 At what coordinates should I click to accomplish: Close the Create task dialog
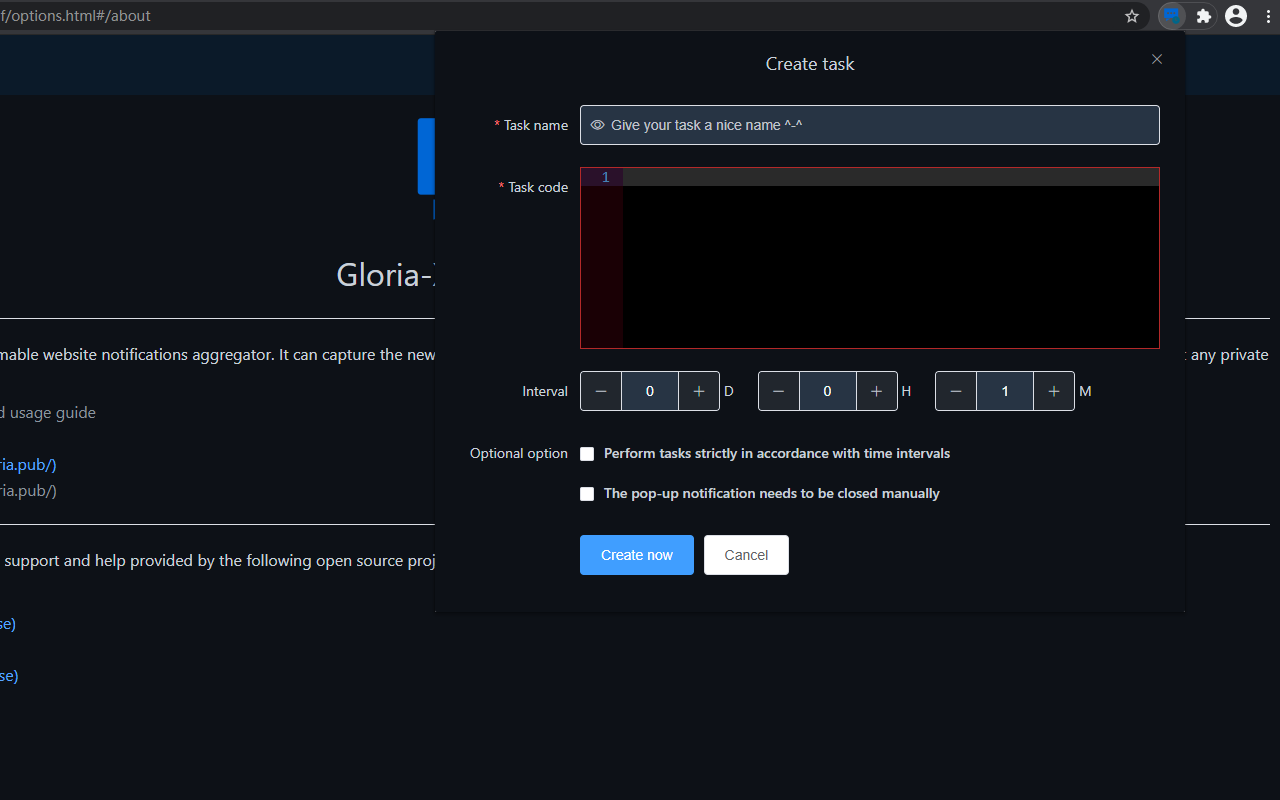(1157, 59)
